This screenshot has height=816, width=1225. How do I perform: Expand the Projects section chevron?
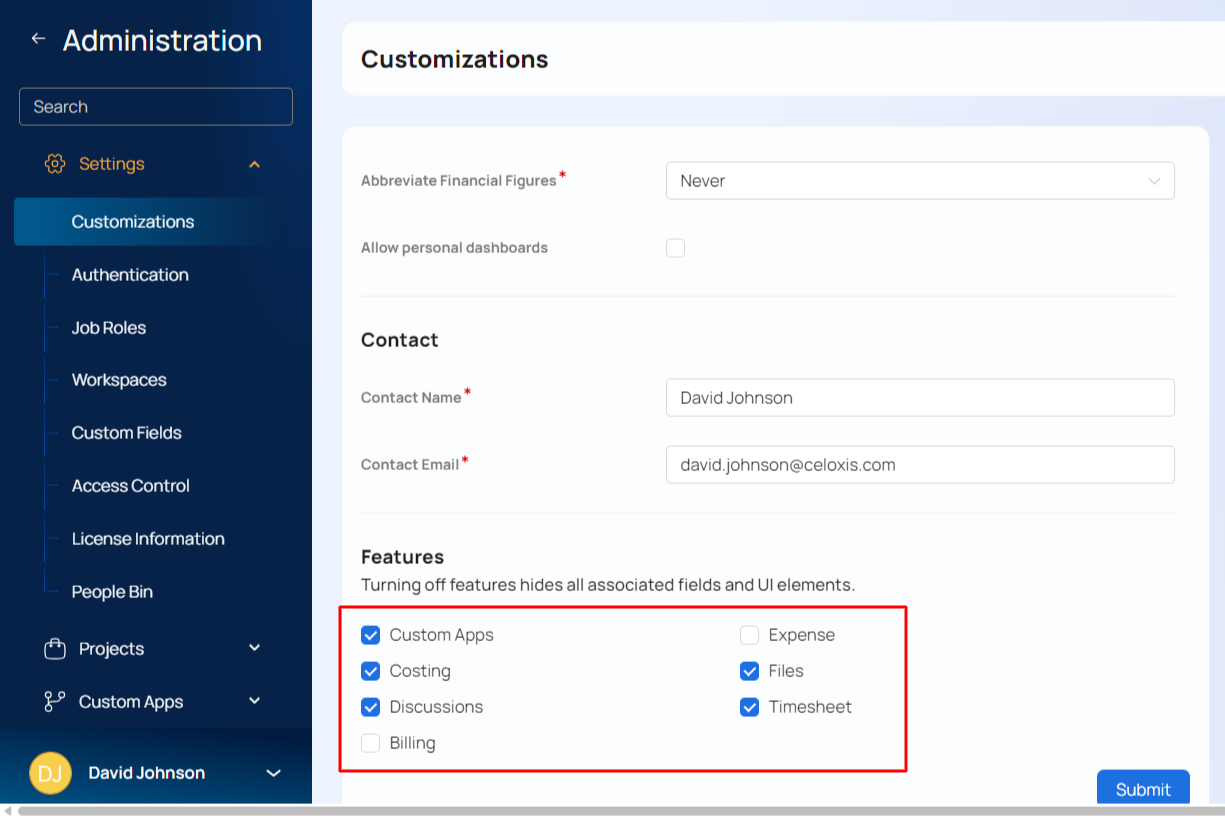click(254, 648)
